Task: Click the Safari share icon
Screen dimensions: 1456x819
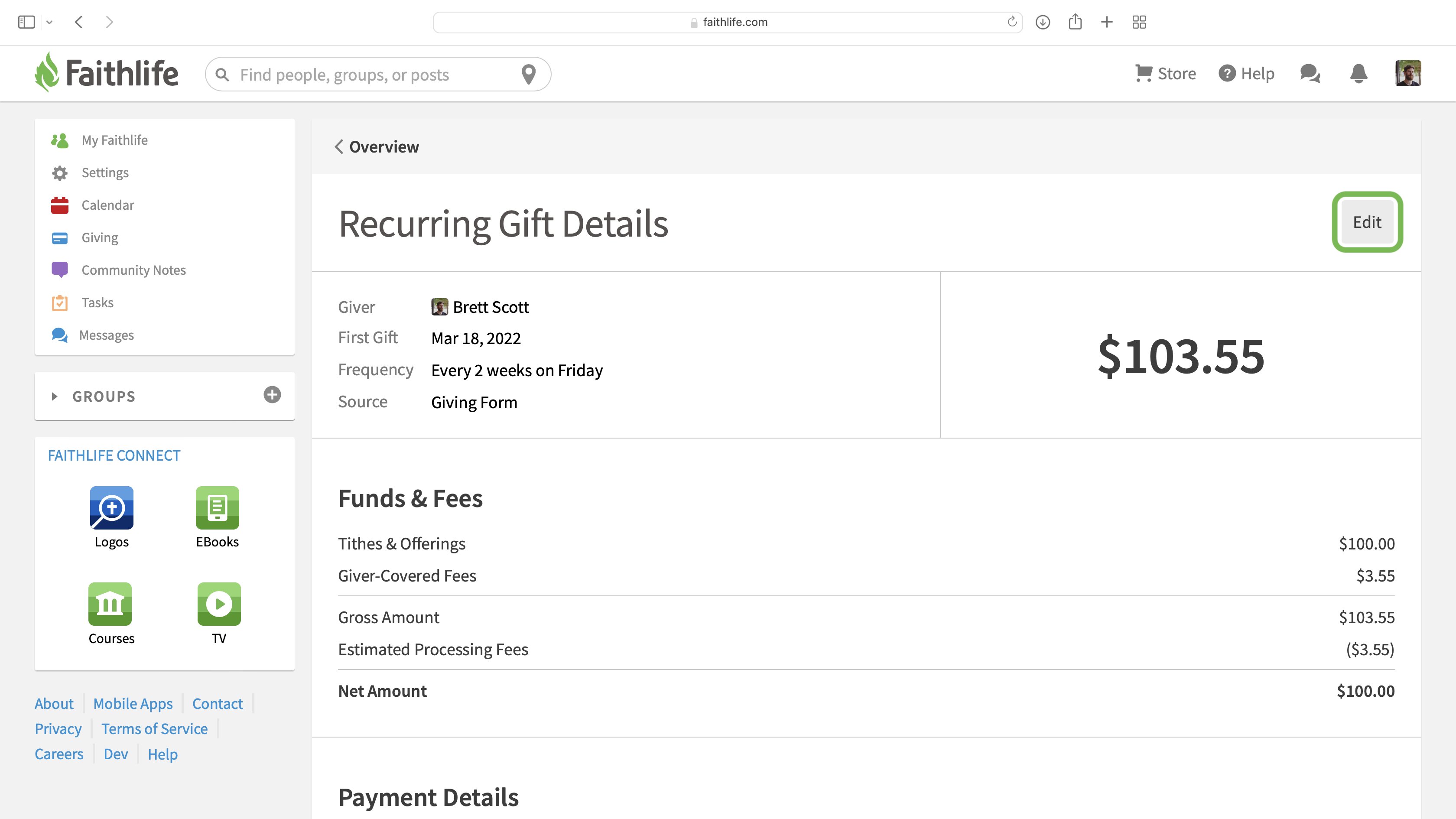Action: [x=1075, y=22]
